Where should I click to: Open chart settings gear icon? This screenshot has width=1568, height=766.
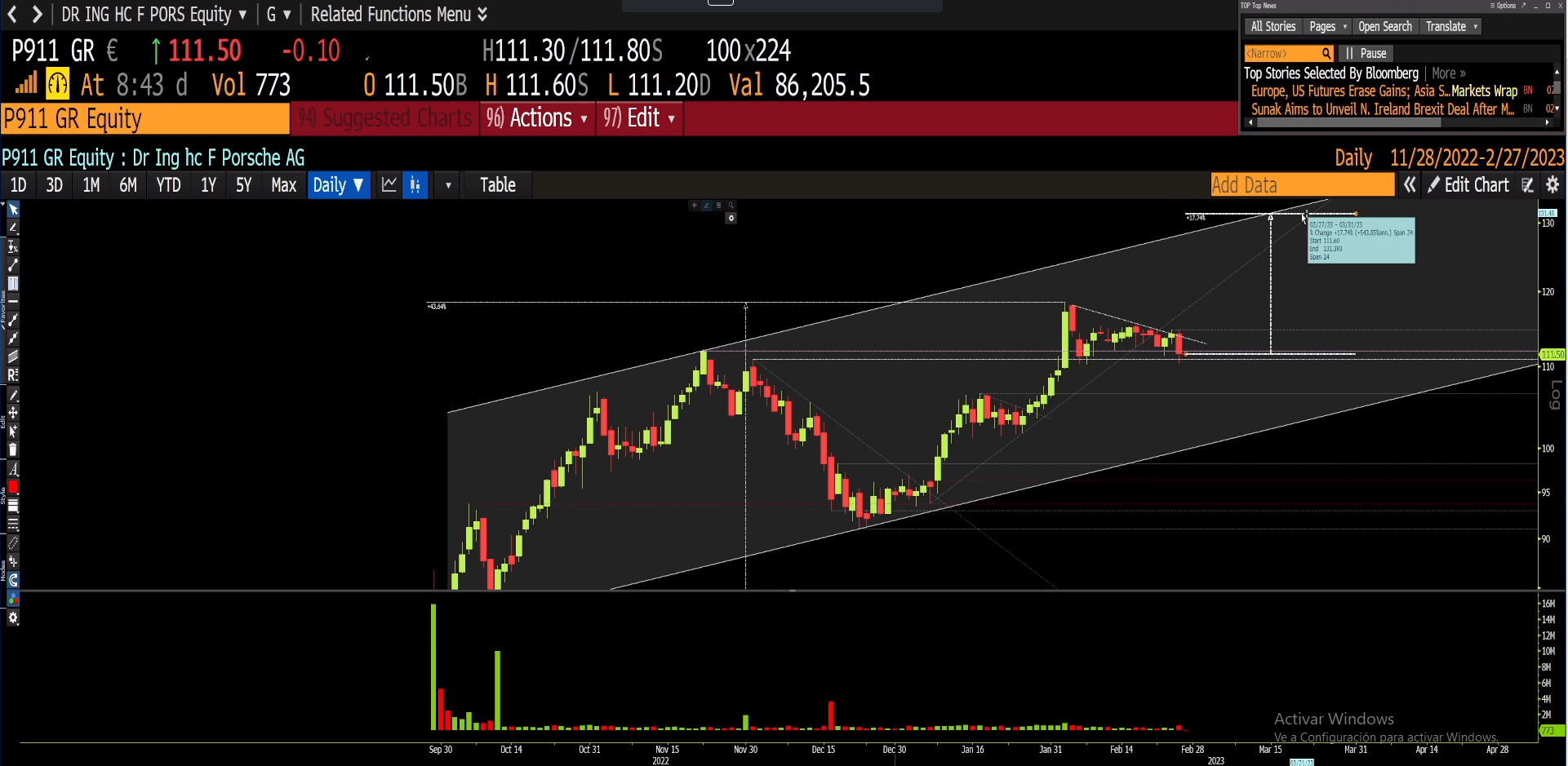pos(1552,185)
